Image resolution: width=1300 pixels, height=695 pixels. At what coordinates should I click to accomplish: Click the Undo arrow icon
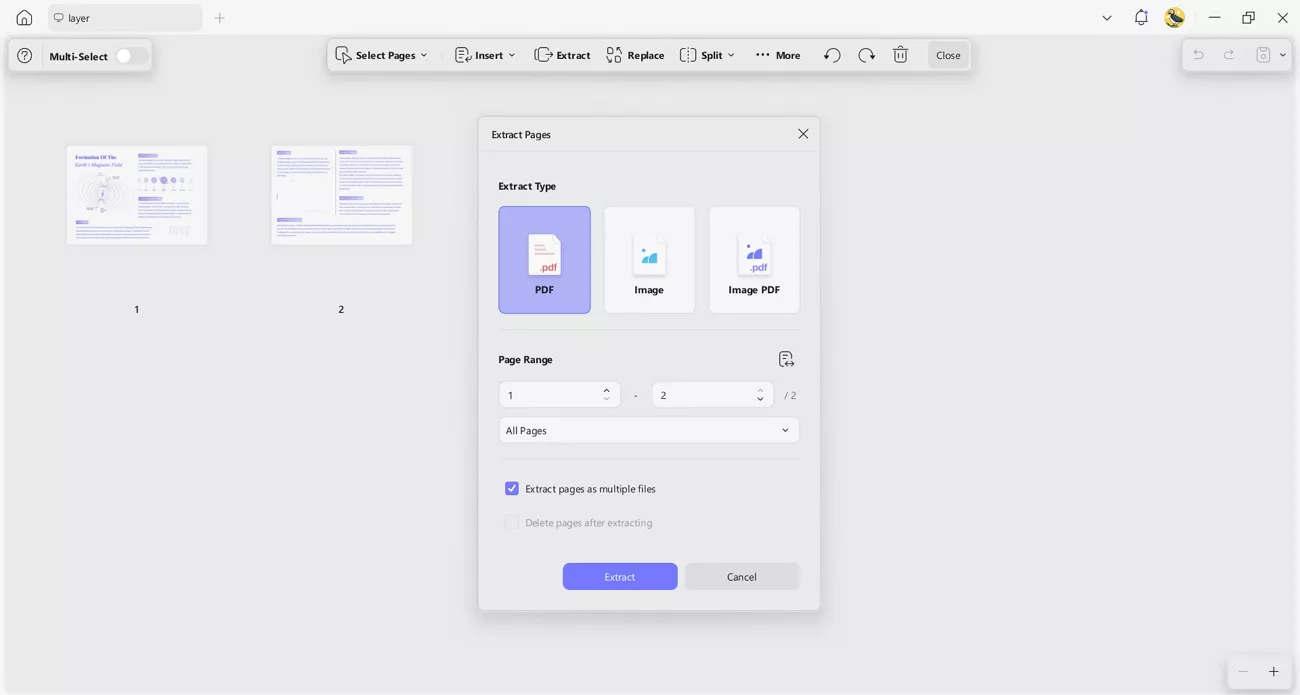[x=831, y=55]
